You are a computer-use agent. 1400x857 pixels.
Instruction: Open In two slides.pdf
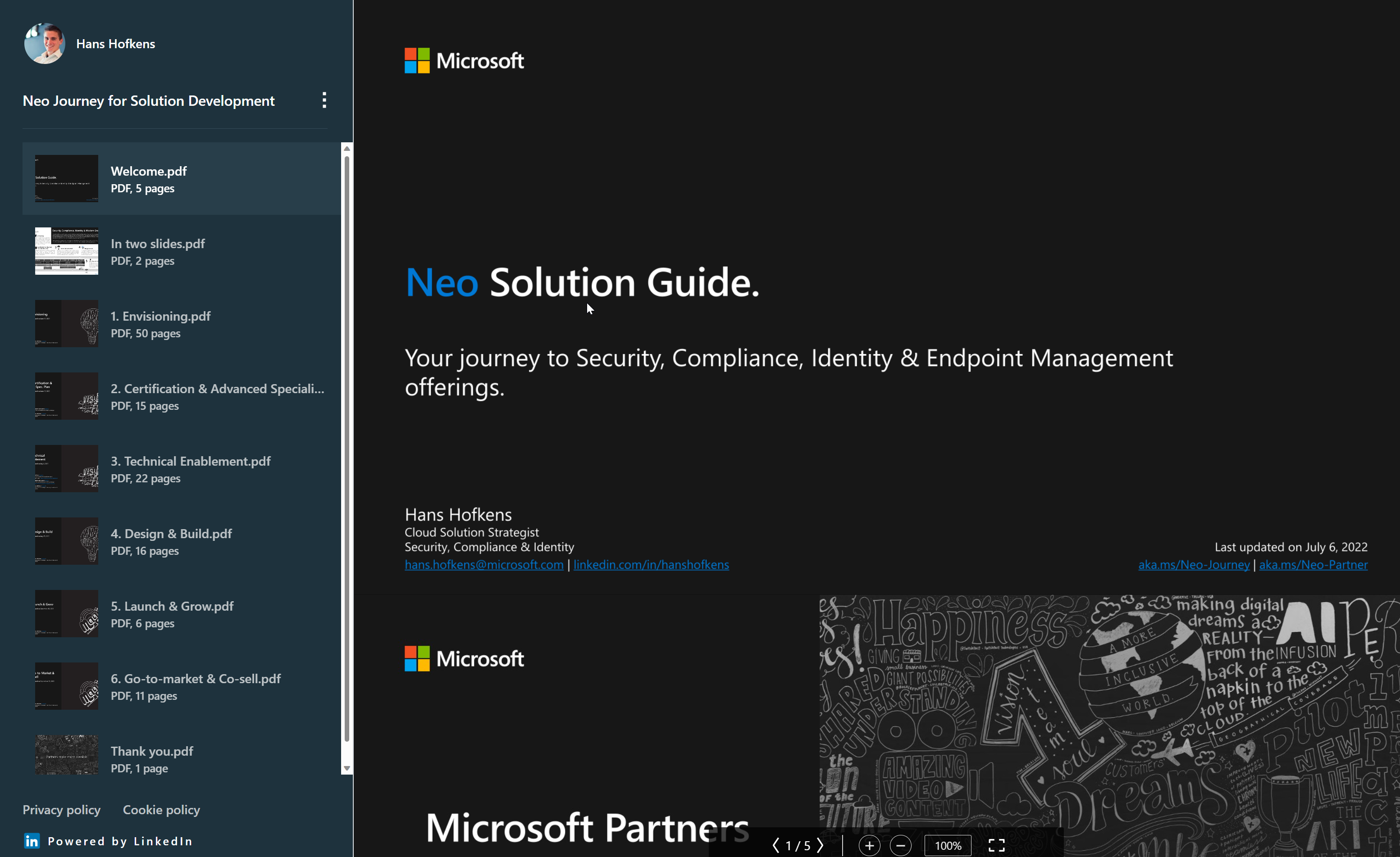click(x=181, y=252)
